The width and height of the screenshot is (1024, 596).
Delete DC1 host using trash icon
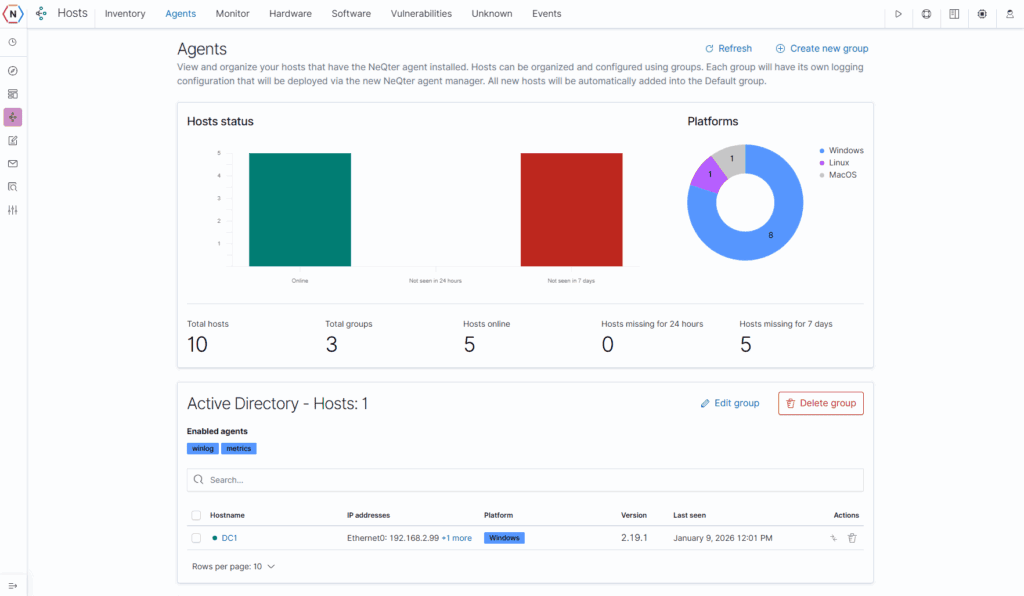click(x=852, y=538)
